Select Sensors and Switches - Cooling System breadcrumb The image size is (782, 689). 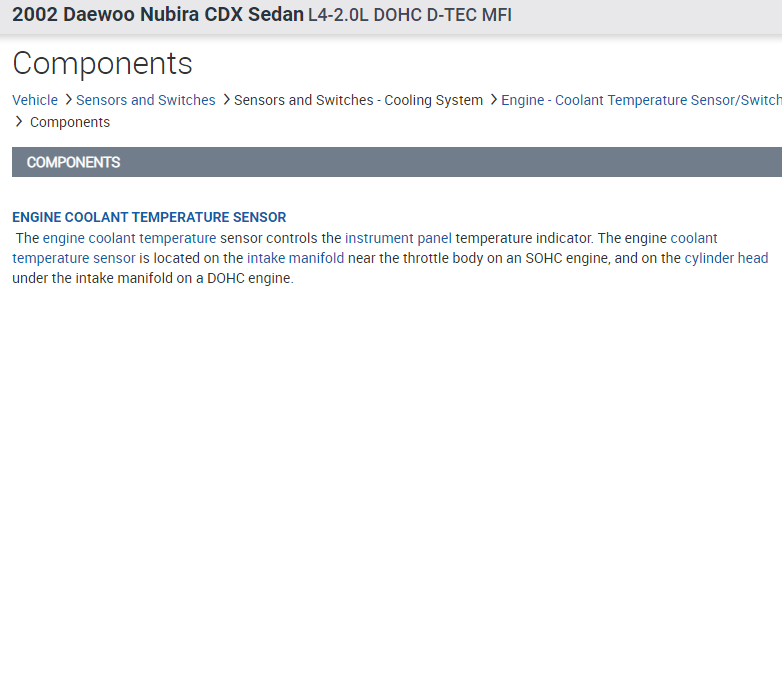click(358, 100)
